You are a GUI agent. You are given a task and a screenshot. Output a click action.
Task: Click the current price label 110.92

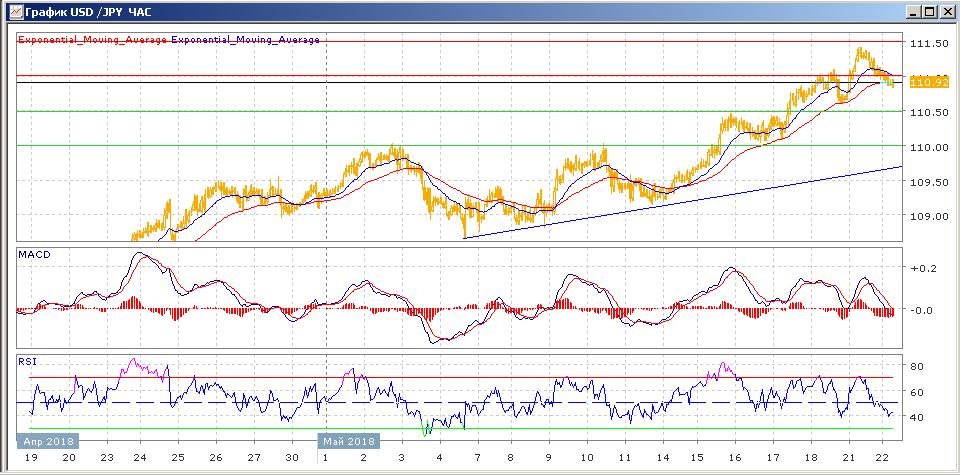pos(929,82)
